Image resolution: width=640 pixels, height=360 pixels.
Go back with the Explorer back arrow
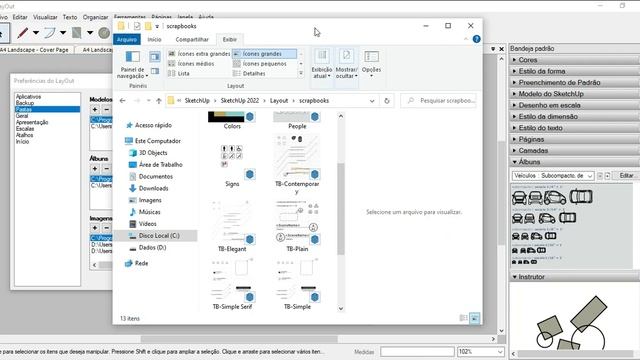pyautogui.click(x=122, y=100)
